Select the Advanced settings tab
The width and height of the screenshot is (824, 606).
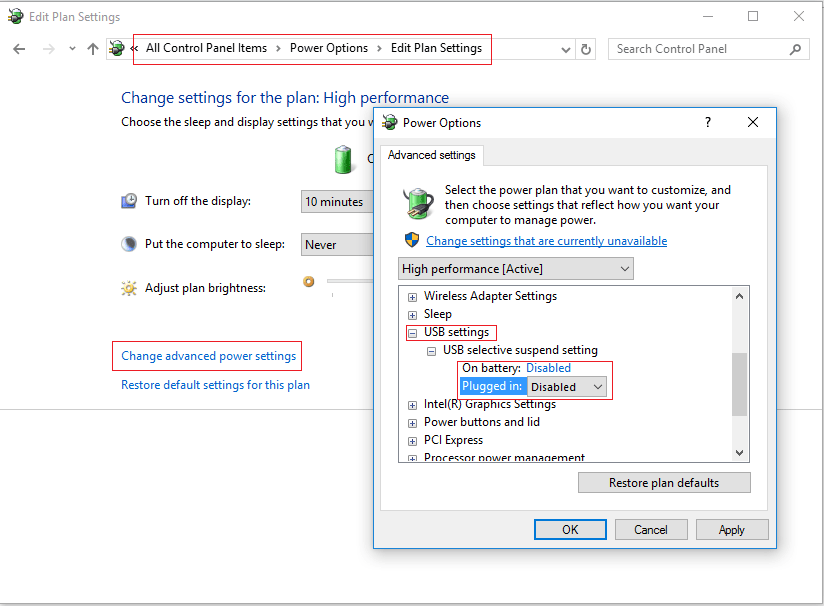(x=431, y=155)
